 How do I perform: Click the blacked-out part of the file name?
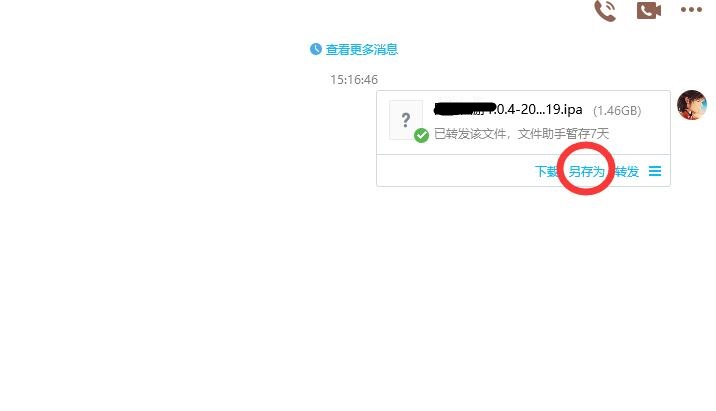pyautogui.click(x=465, y=109)
